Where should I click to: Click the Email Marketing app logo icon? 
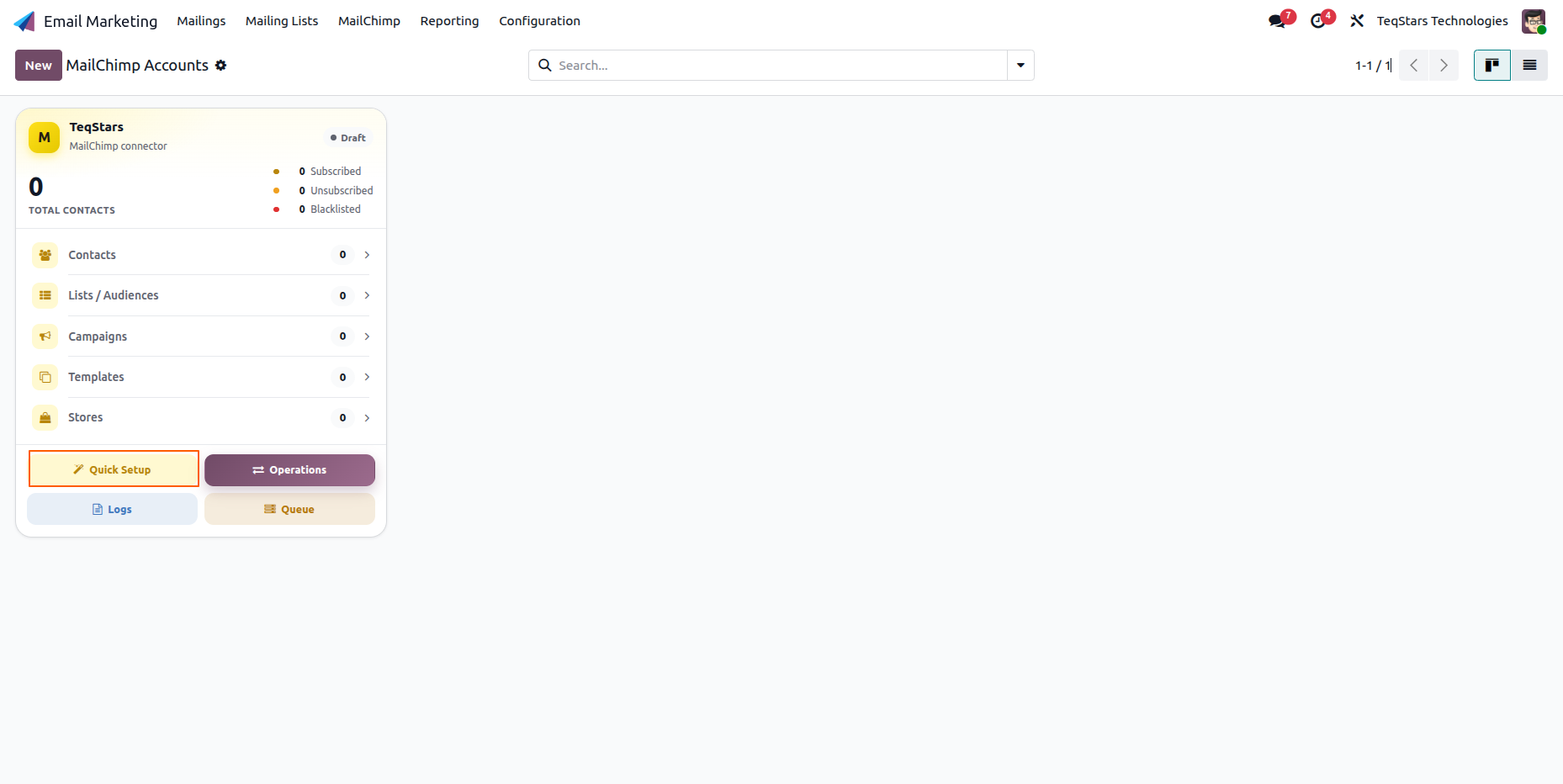coord(24,21)
